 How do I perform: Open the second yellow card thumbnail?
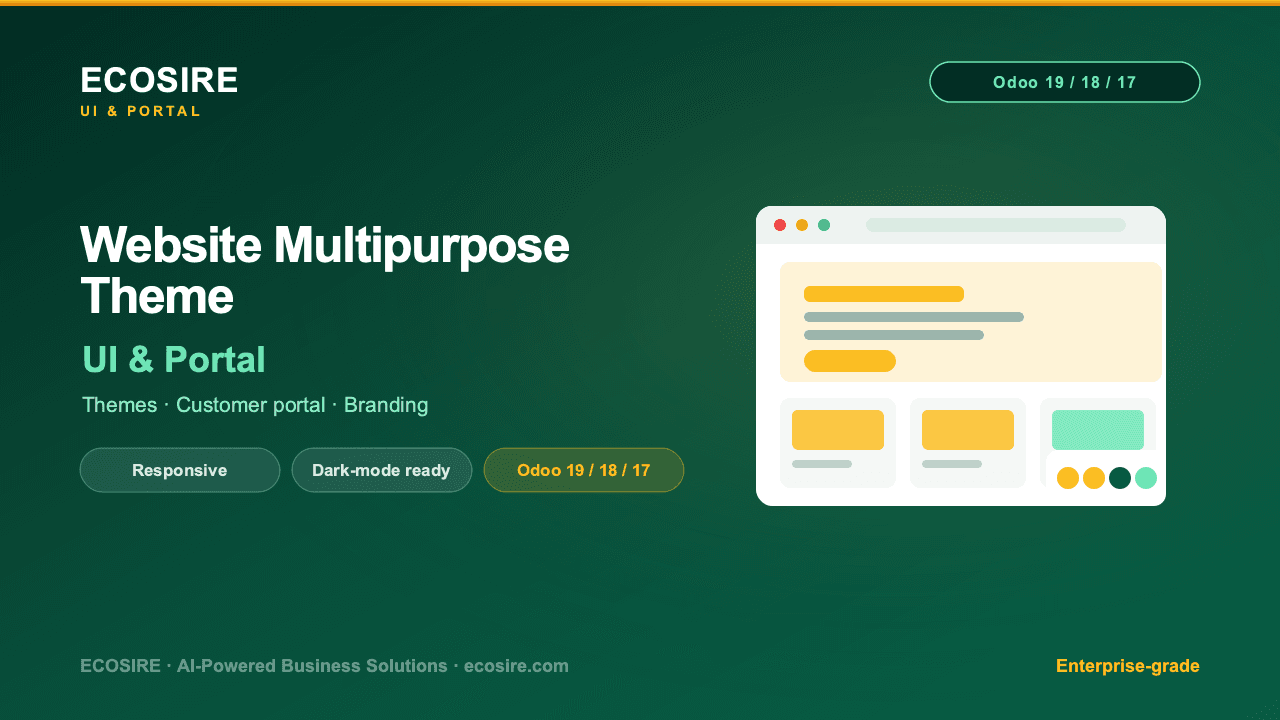(x=968, y=430)
